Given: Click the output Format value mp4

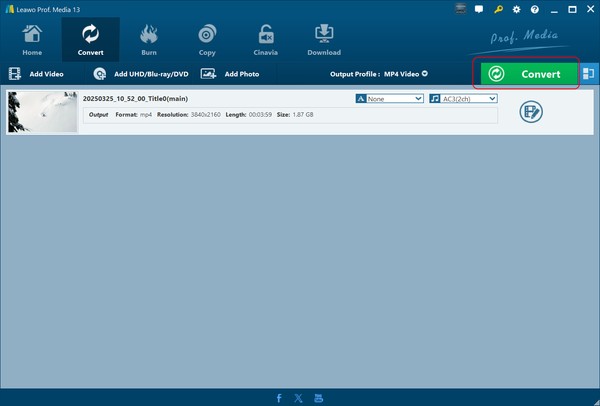Looking at the screenshot, I should pyautogui.click(x=146, y=114).
